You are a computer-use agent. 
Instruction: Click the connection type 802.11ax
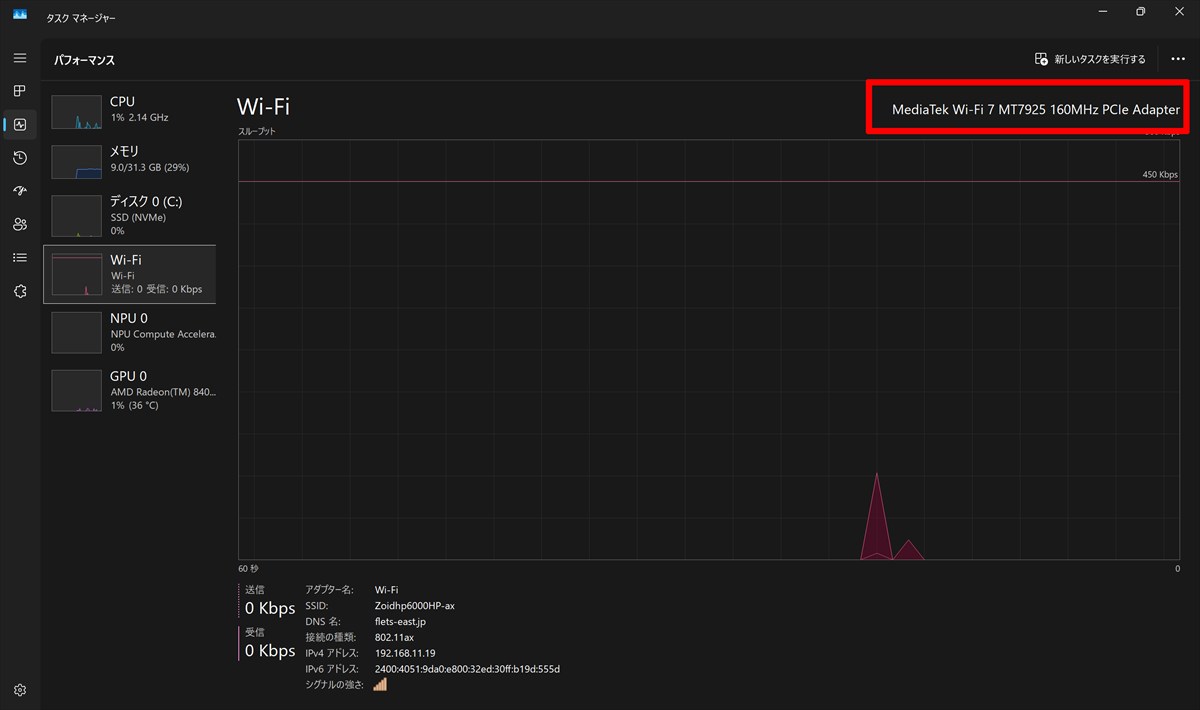(394, 637)
